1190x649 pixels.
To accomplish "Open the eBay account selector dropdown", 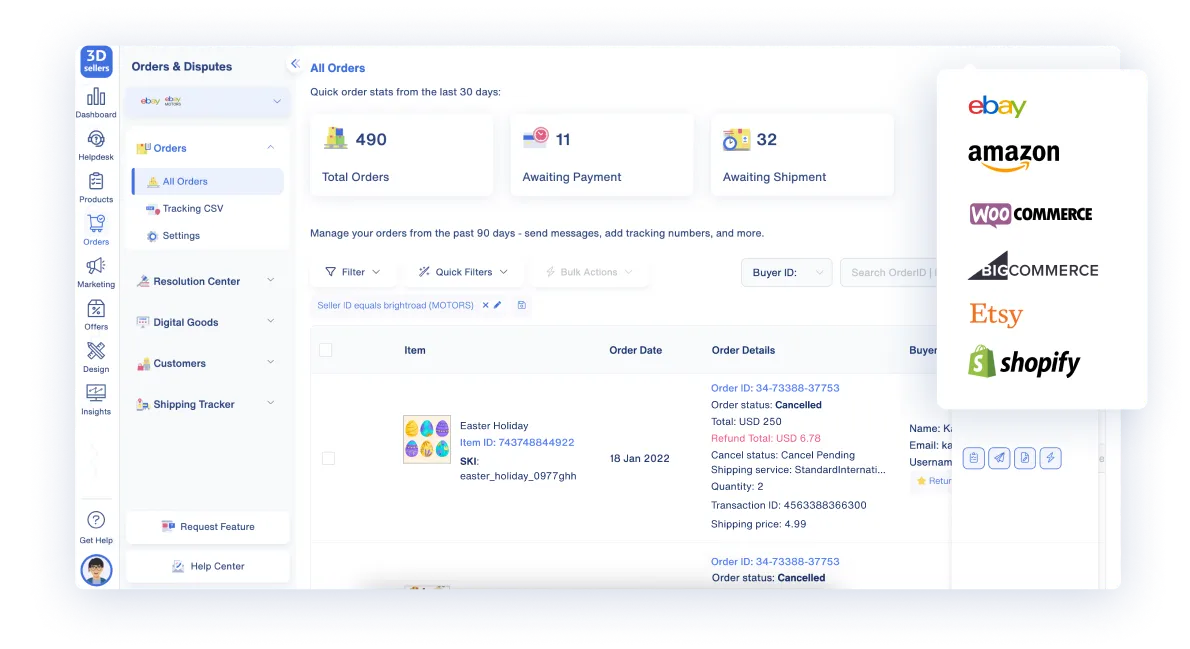I will coord(208,101).
